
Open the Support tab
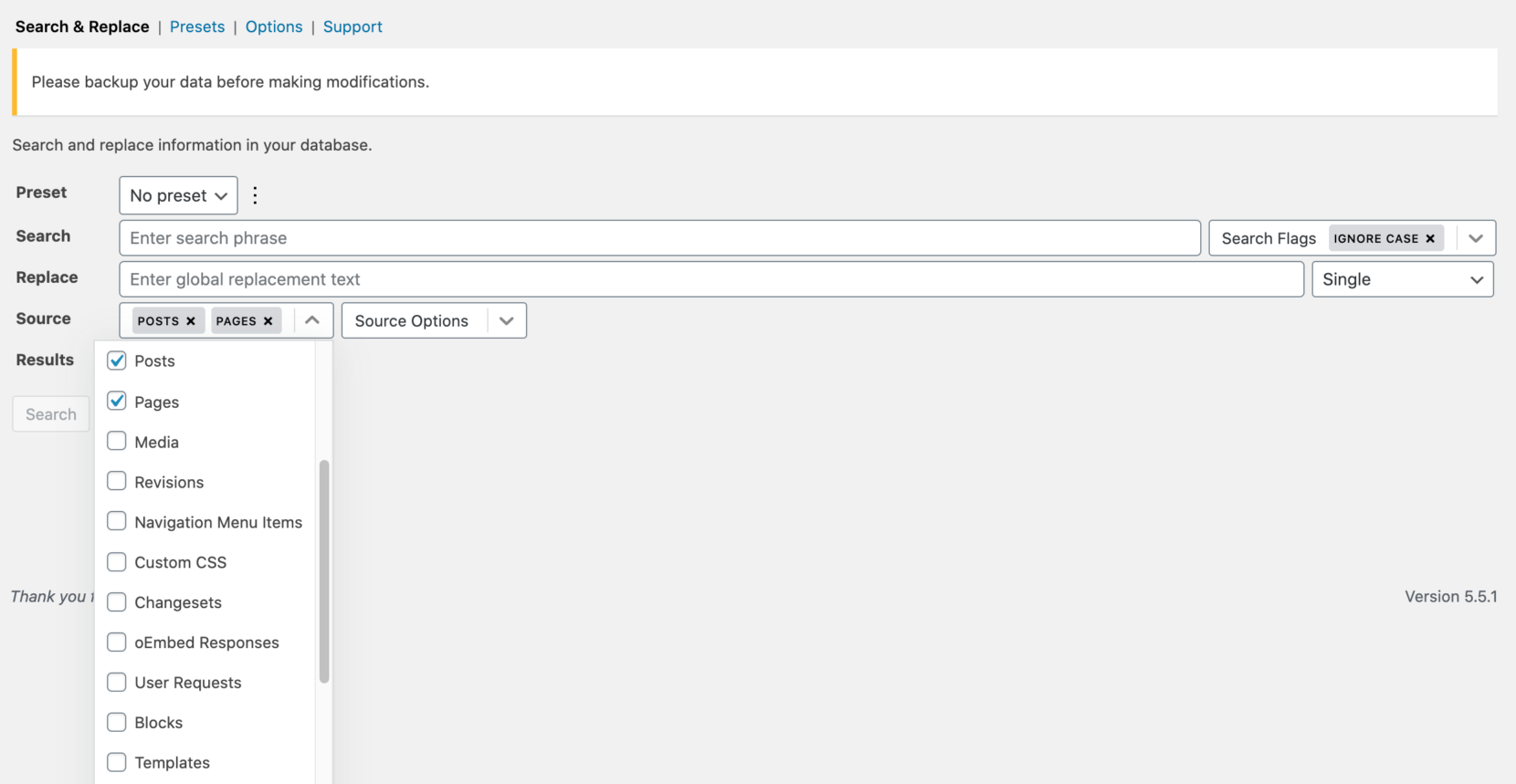click(x=353, y=26)
